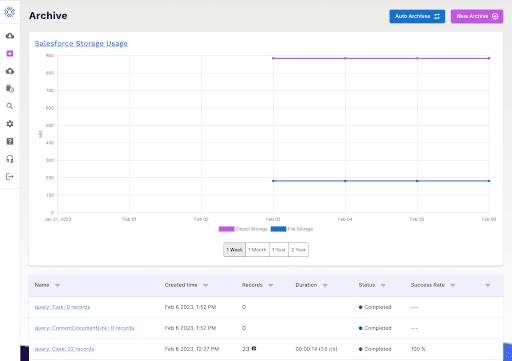The image size is (512, 361).
Task: Select the purple Archive sidebar icon
Action: tap(10, 53)
